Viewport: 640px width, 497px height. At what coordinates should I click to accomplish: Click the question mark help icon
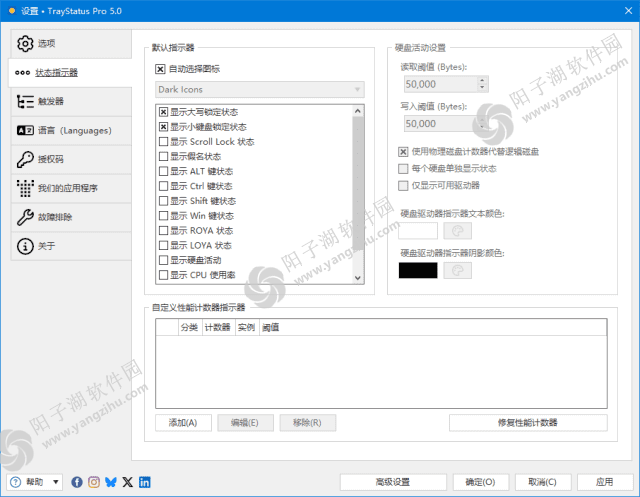[x=15, y=482]
